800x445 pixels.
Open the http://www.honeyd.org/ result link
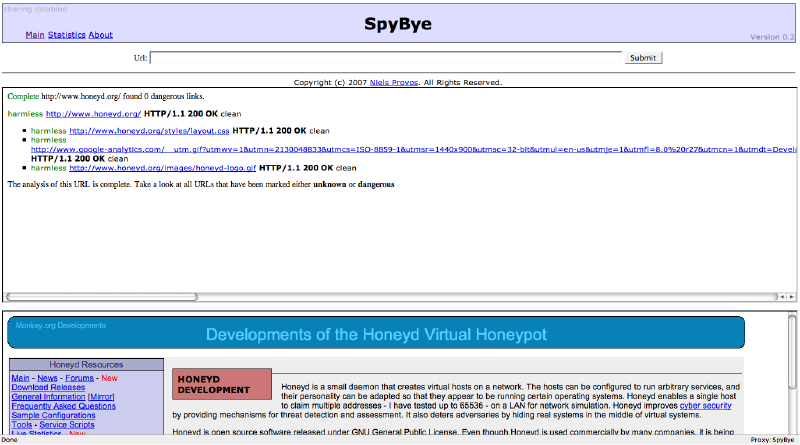pos(93,114)
